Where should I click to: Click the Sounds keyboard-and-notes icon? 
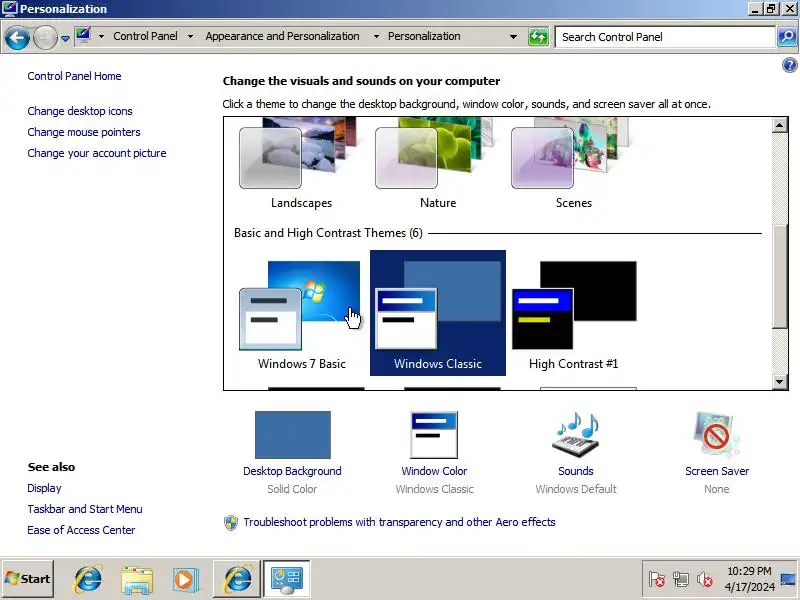576,435
